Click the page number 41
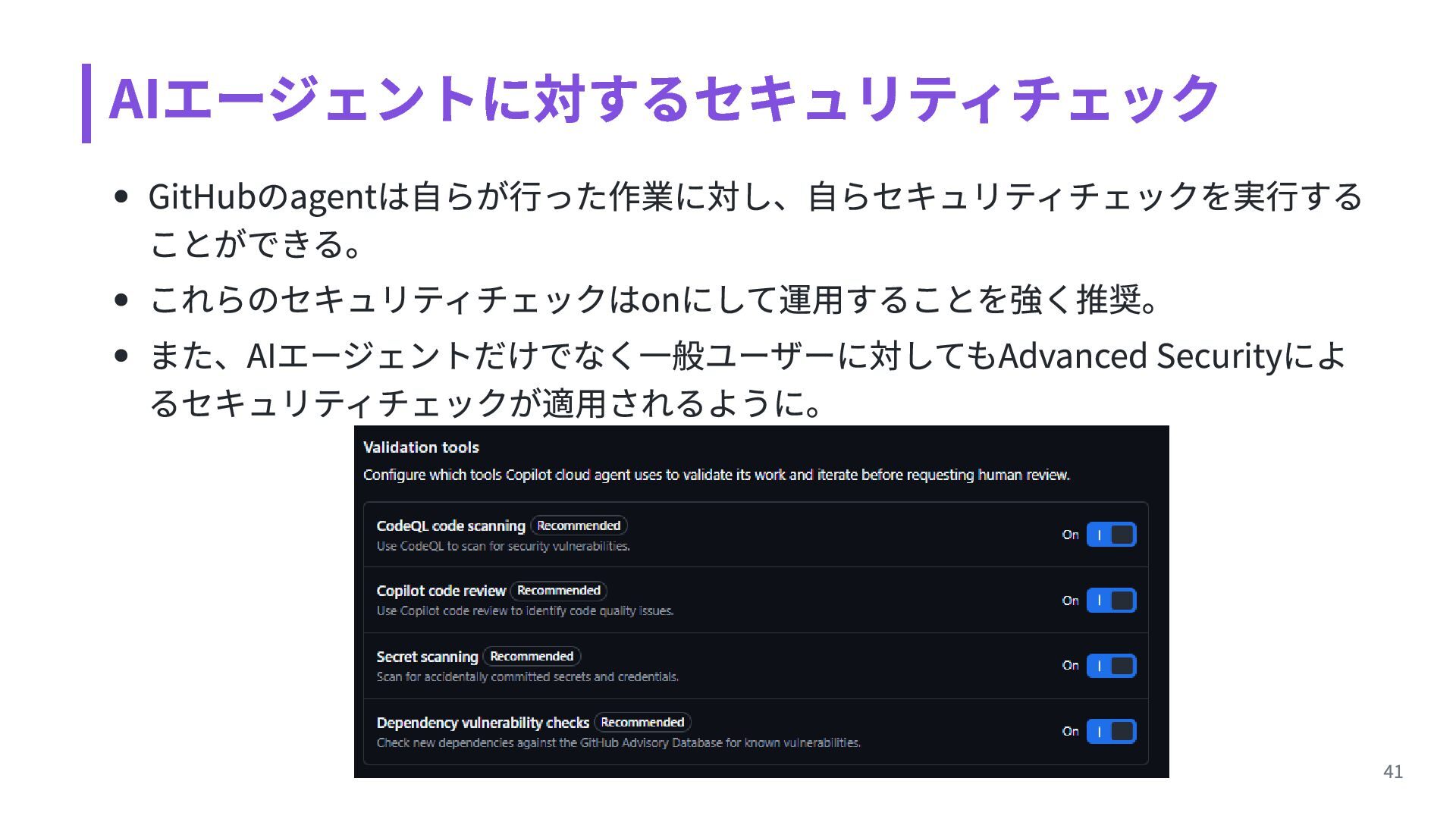The width and height of the screenshot is (1456, 819). tap(1393, 772)
